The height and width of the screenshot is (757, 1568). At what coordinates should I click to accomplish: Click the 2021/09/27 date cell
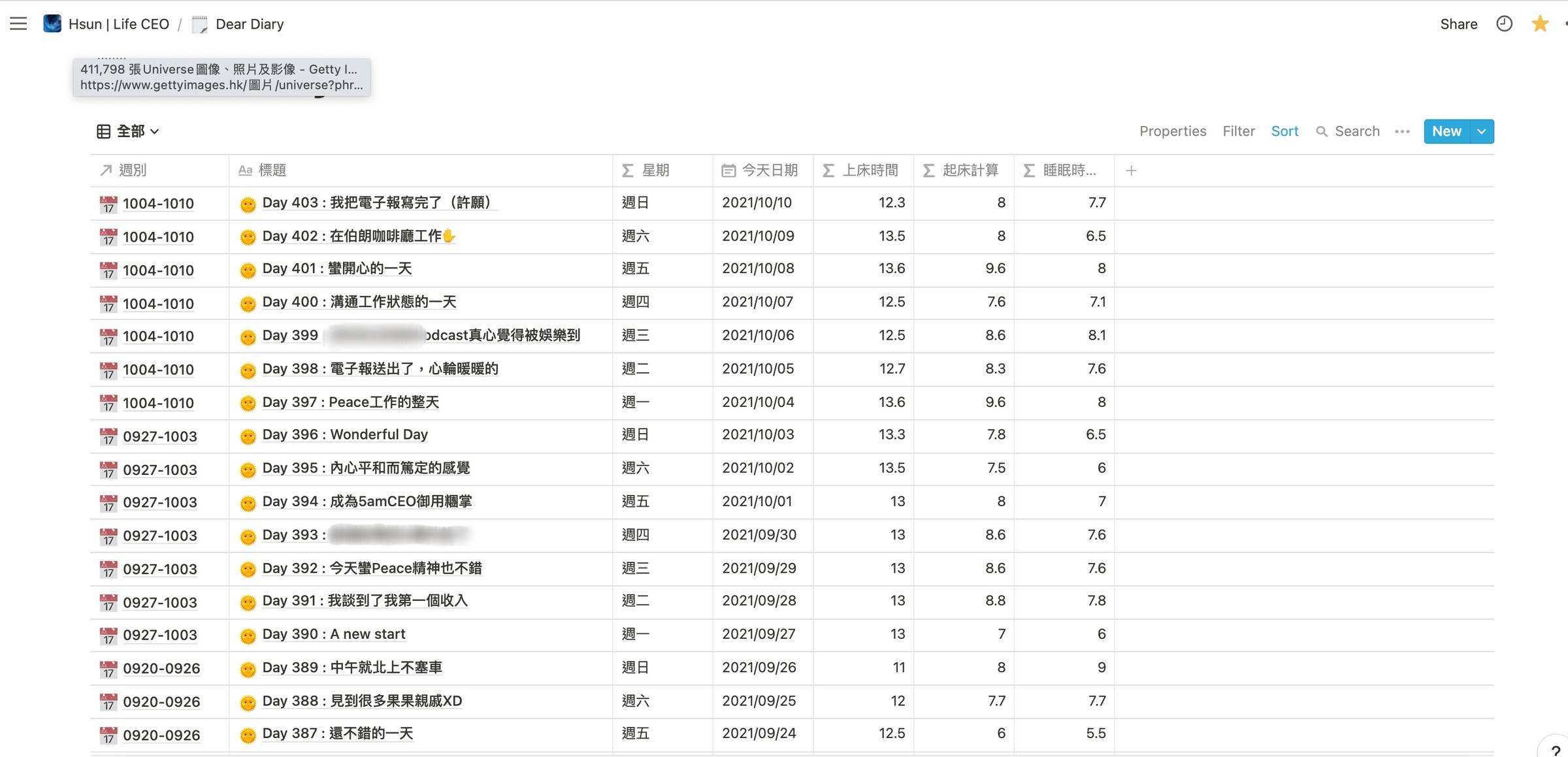tap(759, 634)
